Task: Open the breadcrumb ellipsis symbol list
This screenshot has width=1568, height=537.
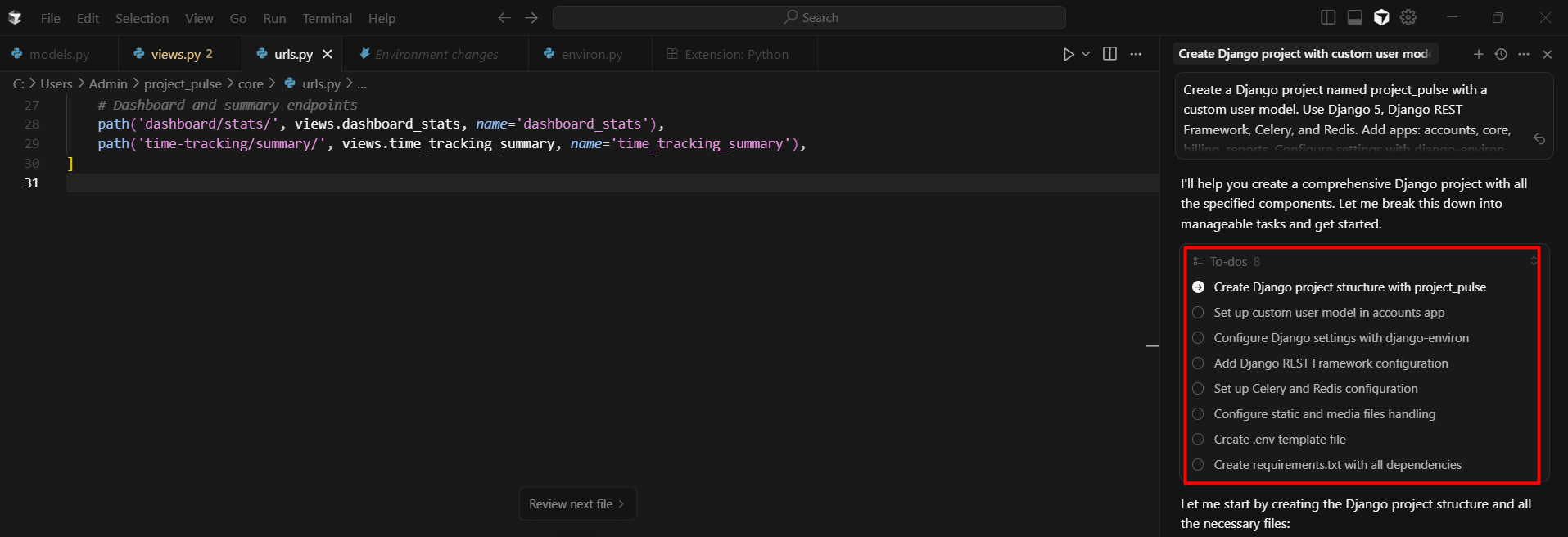Action: pyautogui.click(x=362, y=83)
